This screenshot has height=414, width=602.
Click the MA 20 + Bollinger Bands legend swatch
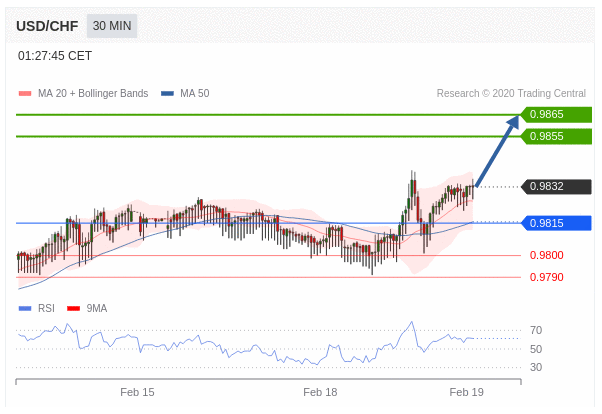click(25, 93)
